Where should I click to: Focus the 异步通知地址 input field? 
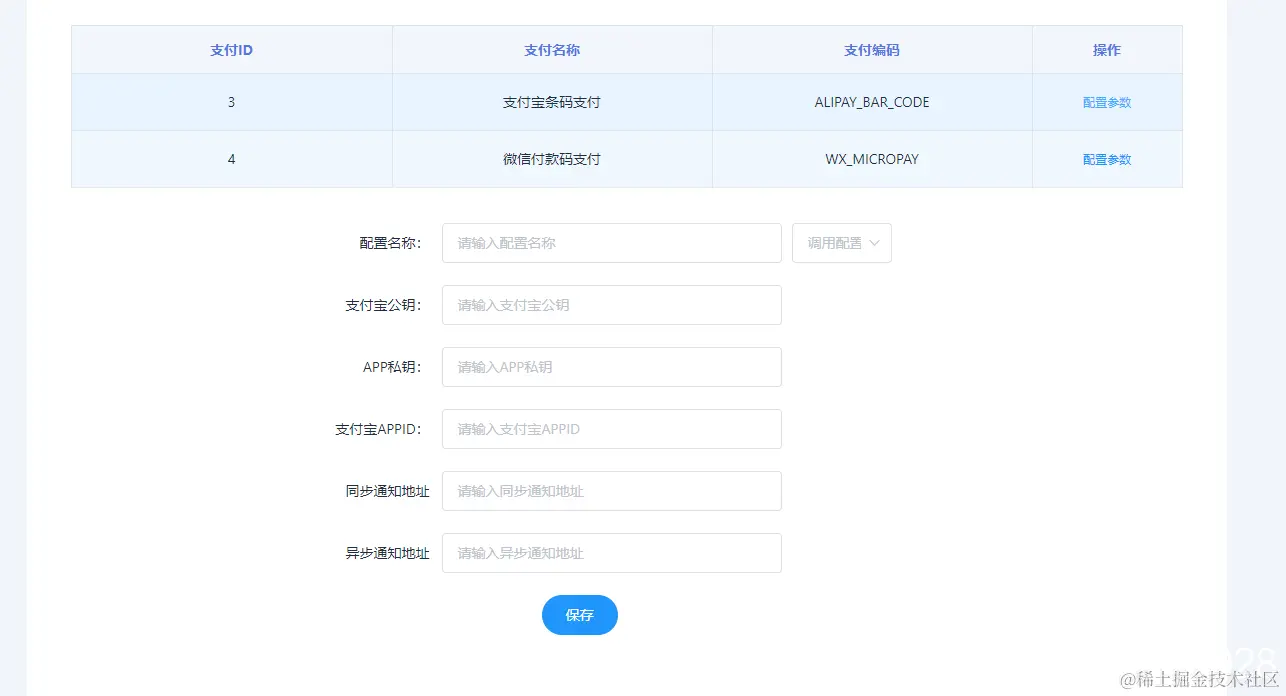pos(612,553)
